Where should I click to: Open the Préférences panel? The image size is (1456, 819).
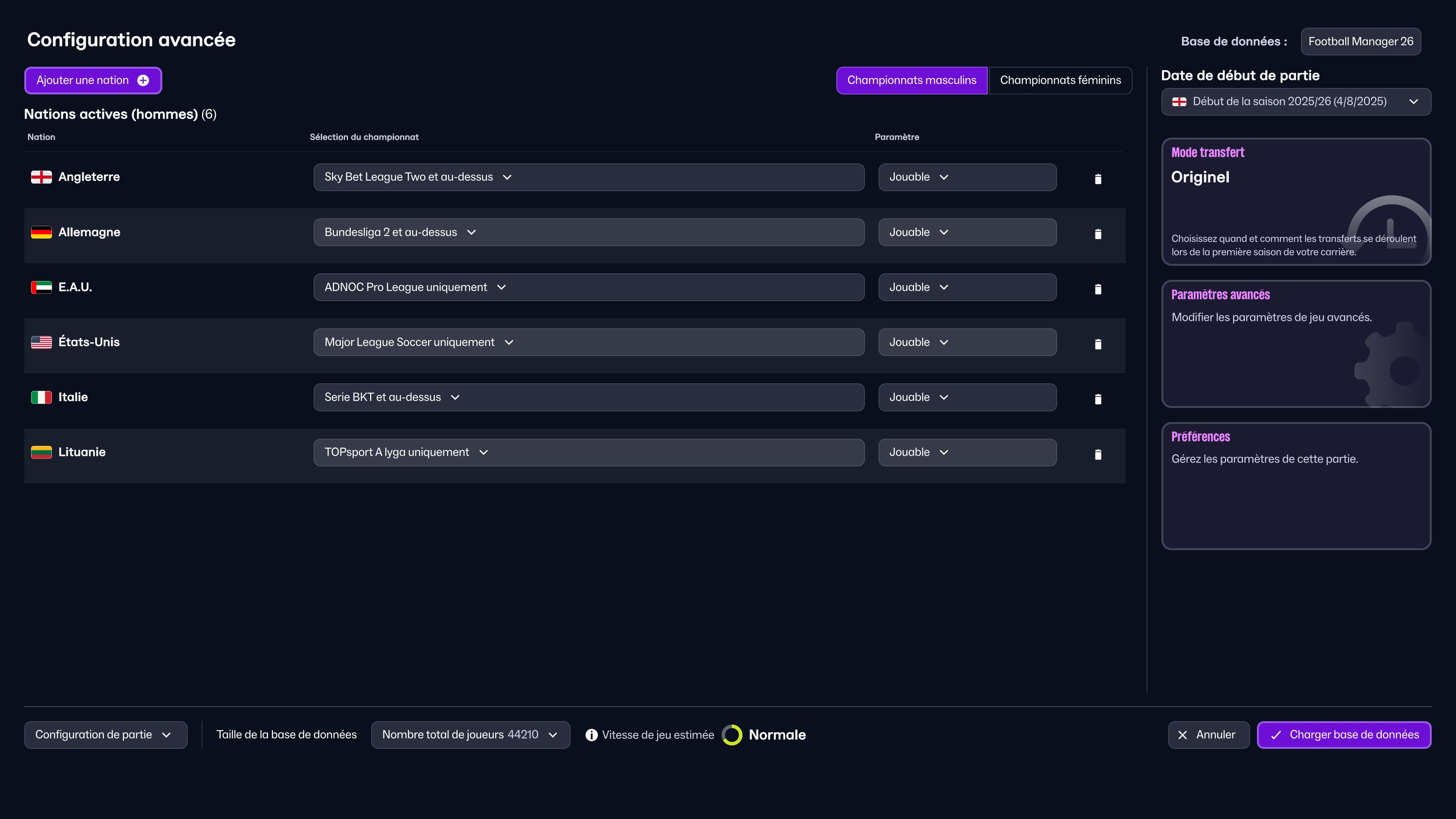click(1296, 485)
